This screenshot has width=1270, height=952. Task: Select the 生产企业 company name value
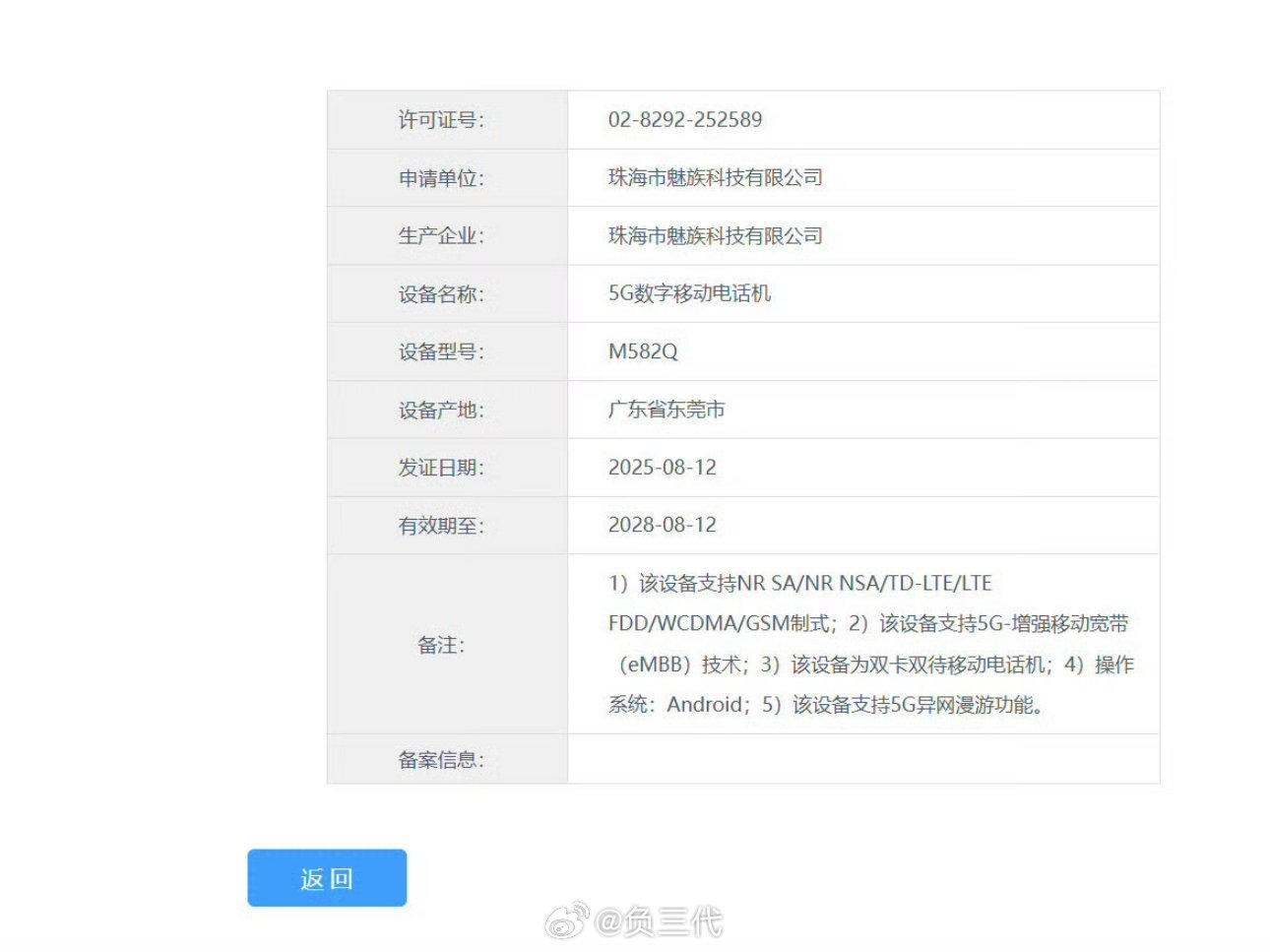(x=716, y=236)
